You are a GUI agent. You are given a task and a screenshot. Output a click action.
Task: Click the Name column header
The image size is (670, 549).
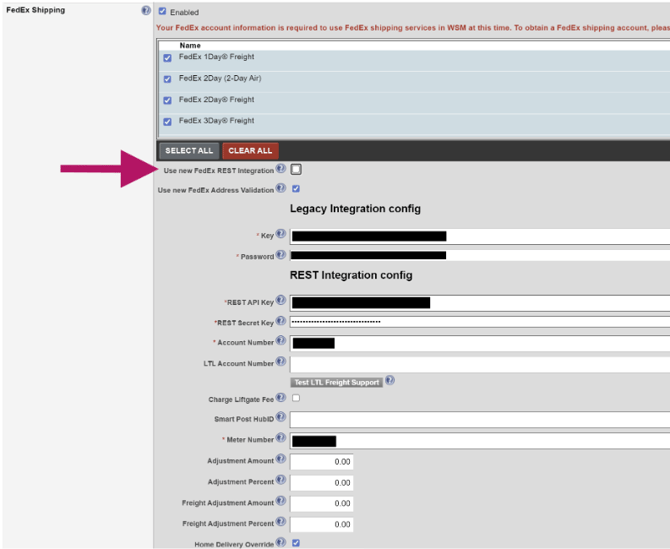[x=190, y=45]
